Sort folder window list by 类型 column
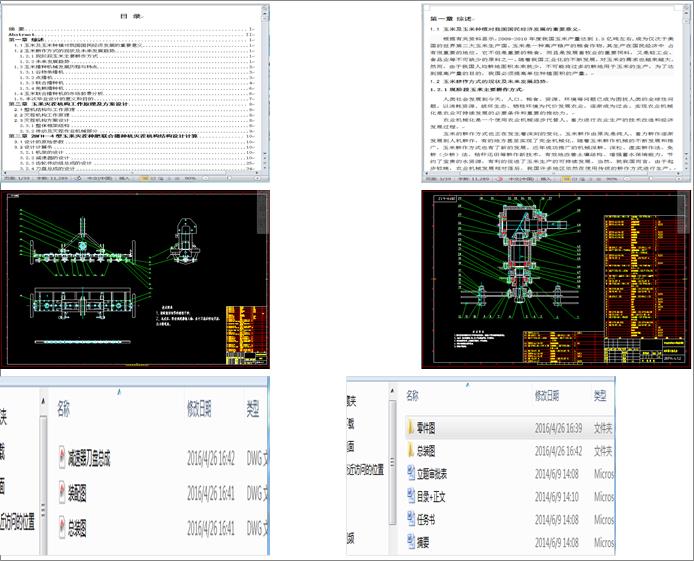The image size is (694, 561). [600, 396]
